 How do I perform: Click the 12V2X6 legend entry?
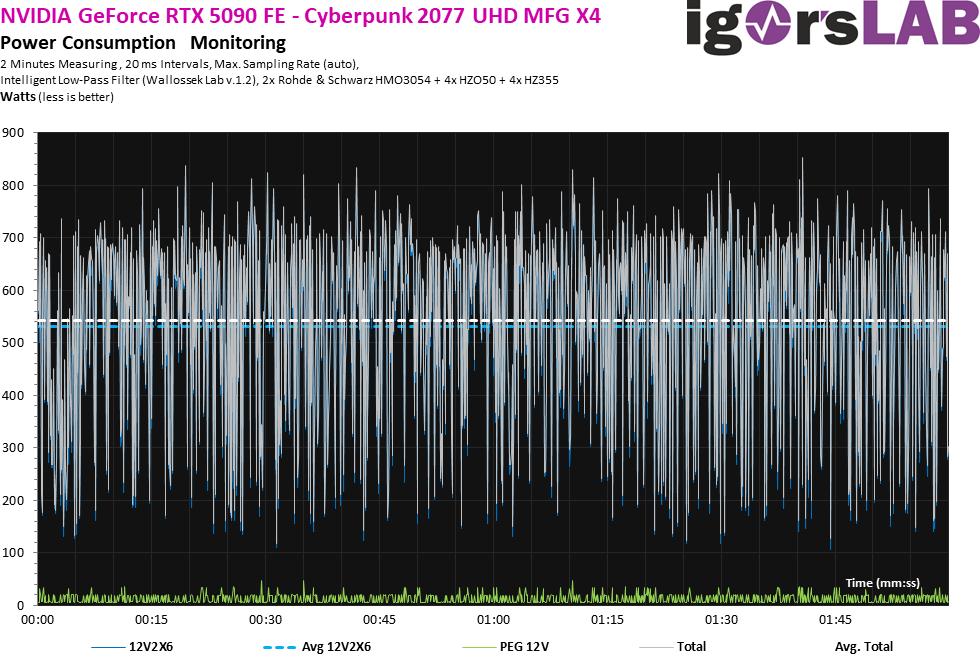coord(132,647)
